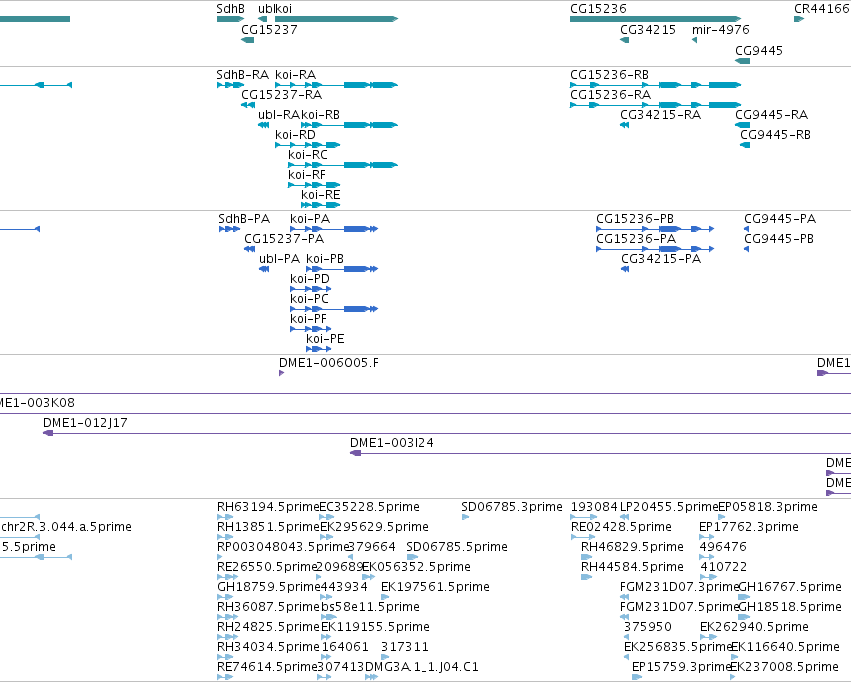Click the EC35228.5prime EST label
851x682 pixels.
click(370, 507)
